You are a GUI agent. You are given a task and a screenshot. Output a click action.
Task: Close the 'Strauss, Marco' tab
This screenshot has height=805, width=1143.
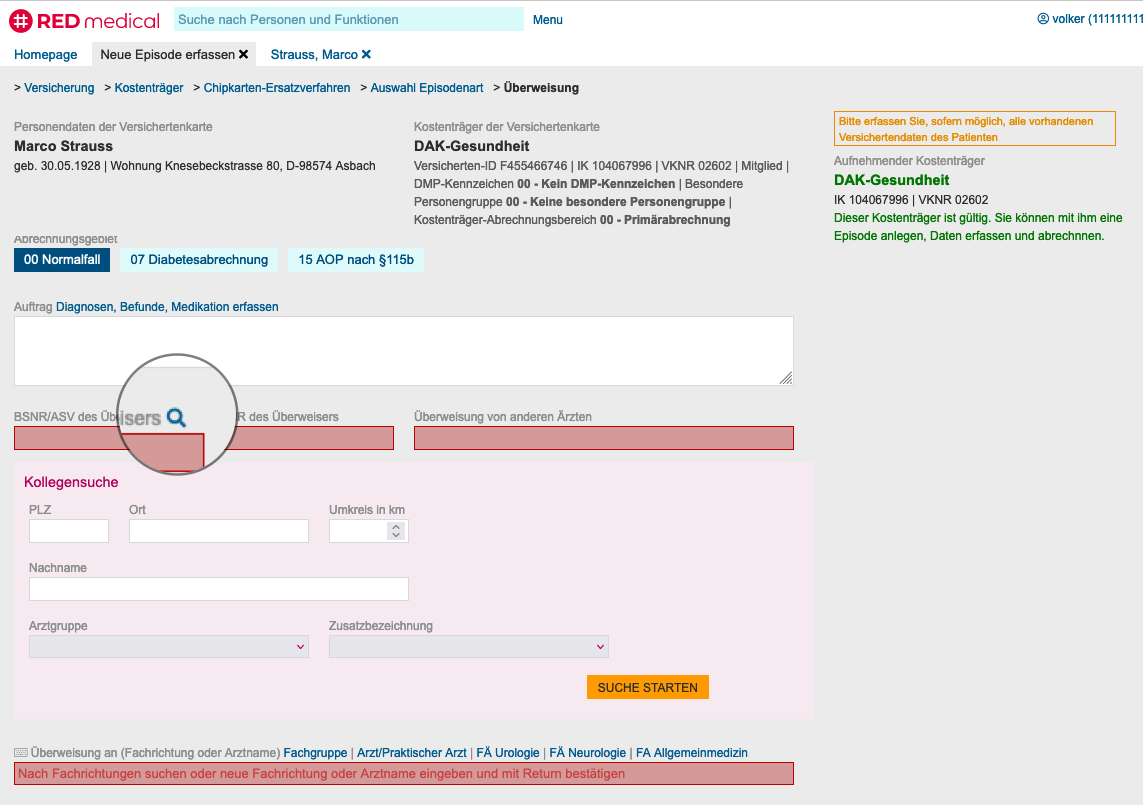point(366,55)
